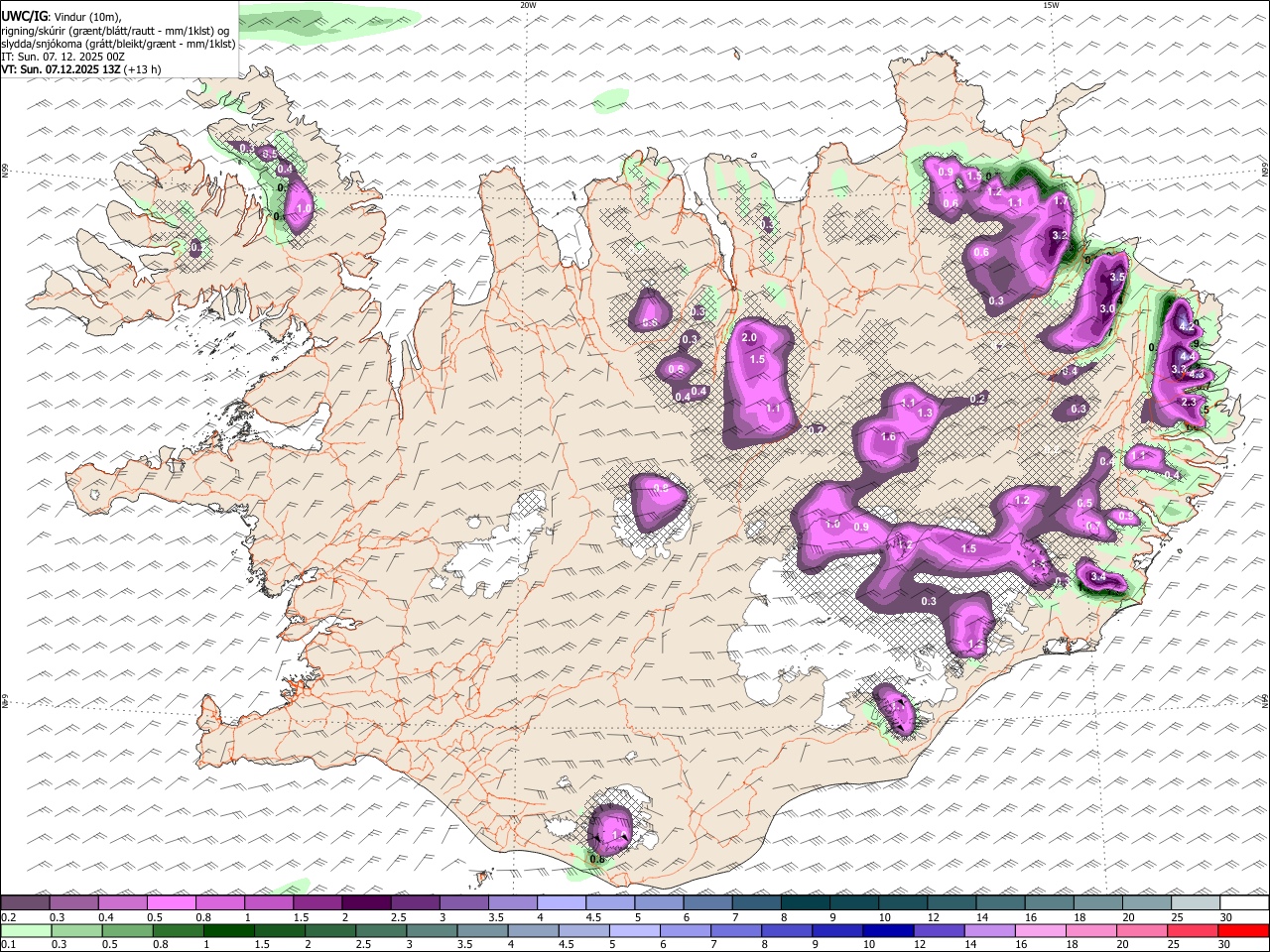Click the 'UWC/IG: Vindur (10m),' title text
Image resolution: width=1270 pixels, height=952 pixels.
coord(62,16)
